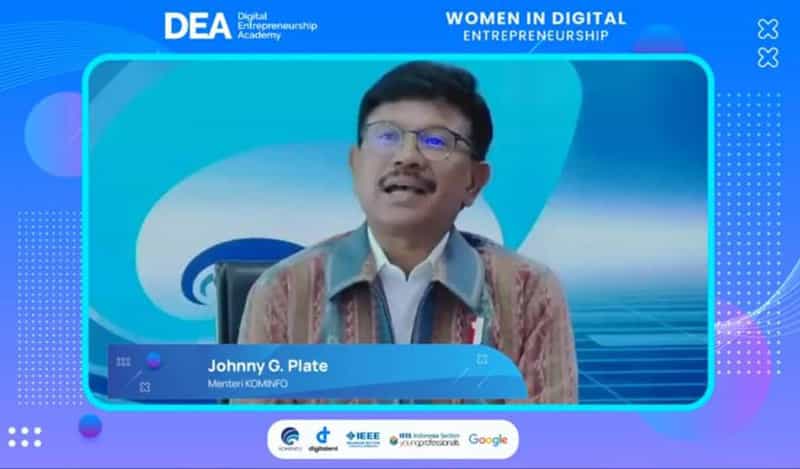Click the upper X-shaped icon at top right
The width and height of the screenshot is (800, 469).
[768, 29]
